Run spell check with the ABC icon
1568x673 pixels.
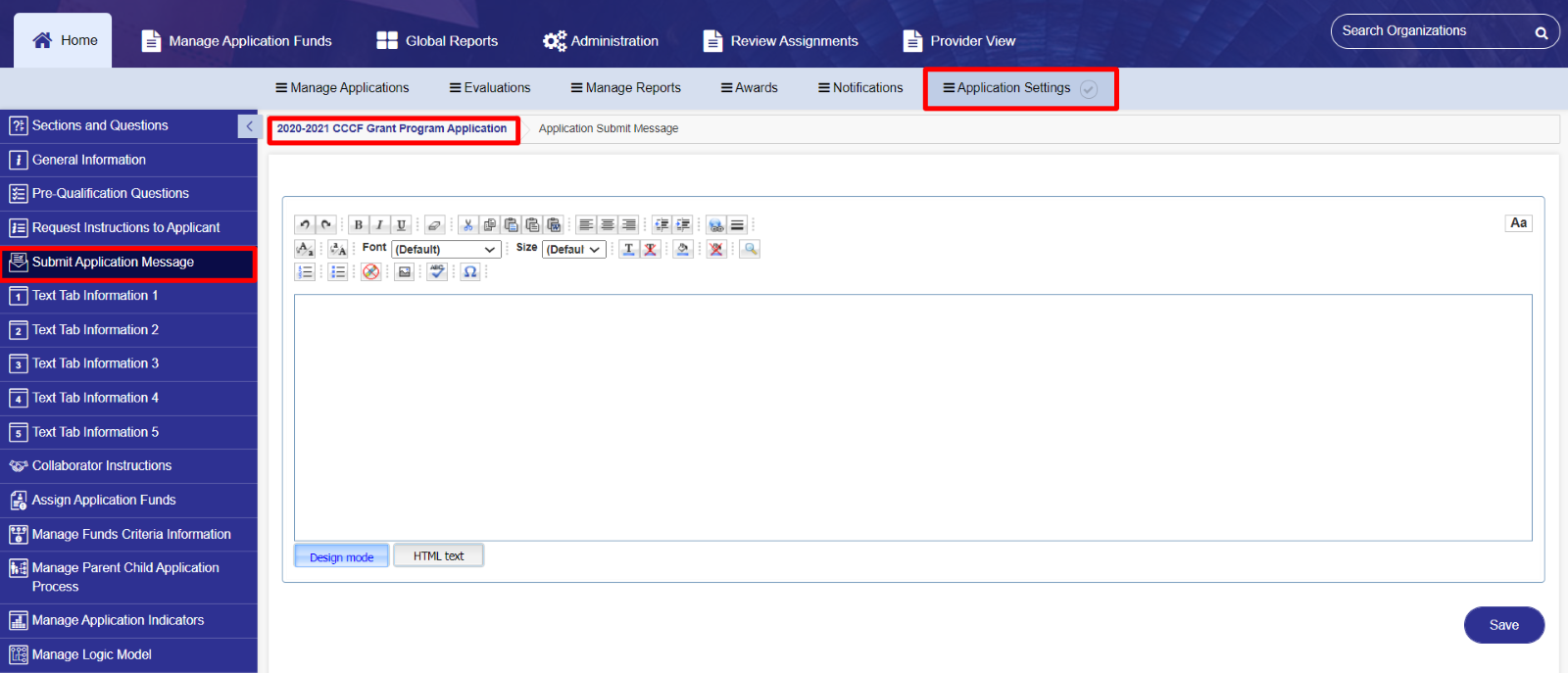point(437,271)
